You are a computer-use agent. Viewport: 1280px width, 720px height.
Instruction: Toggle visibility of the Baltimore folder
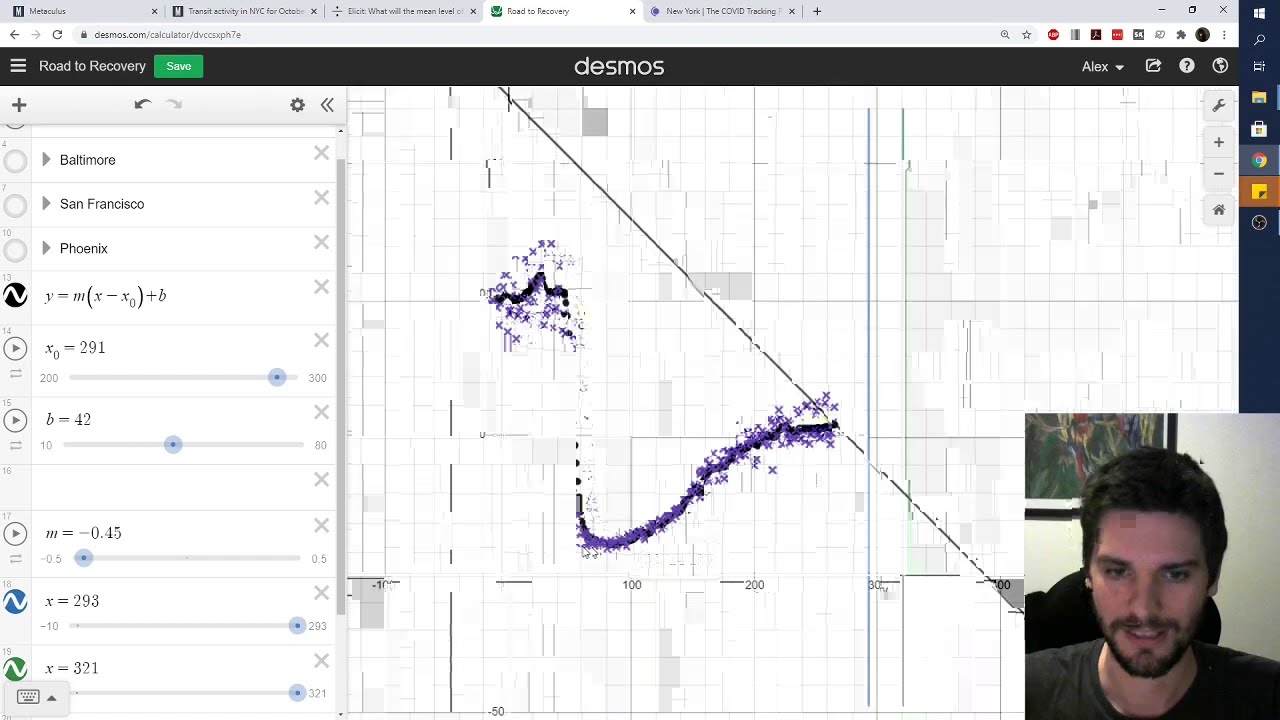15,160
